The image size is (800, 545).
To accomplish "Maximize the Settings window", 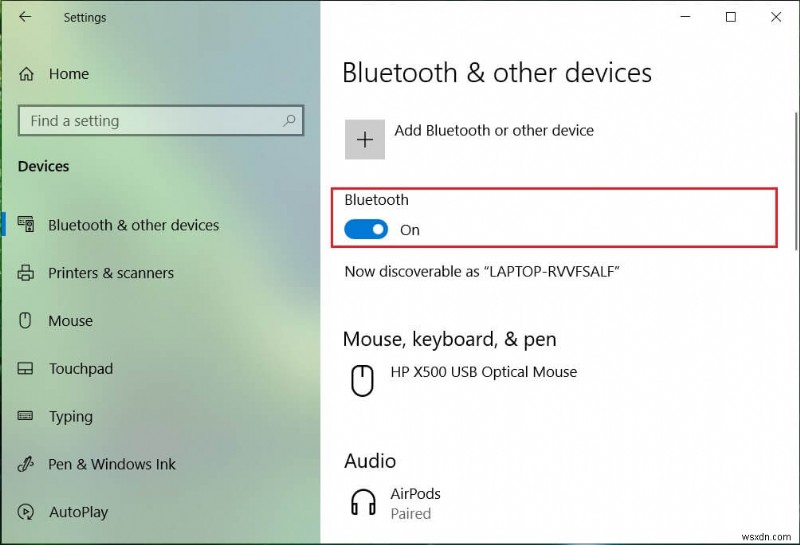I will (731, 17).
